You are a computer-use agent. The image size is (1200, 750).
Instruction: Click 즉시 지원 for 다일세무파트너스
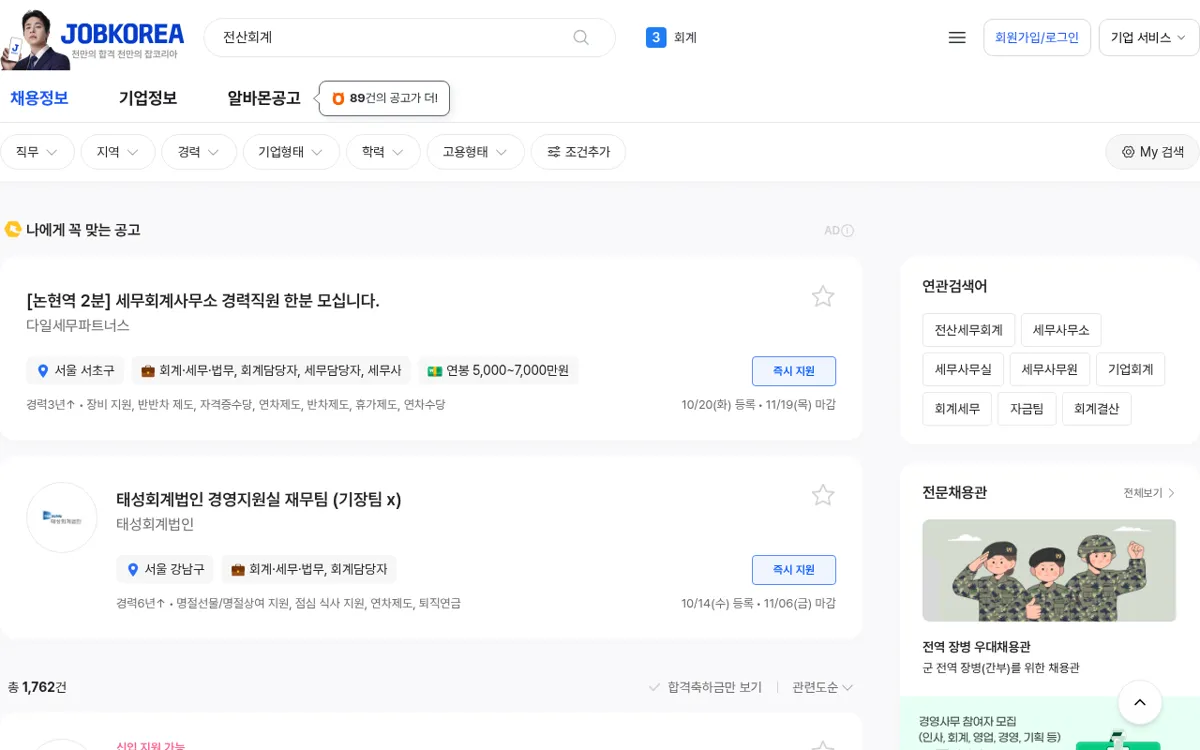(x=794, y=371)
